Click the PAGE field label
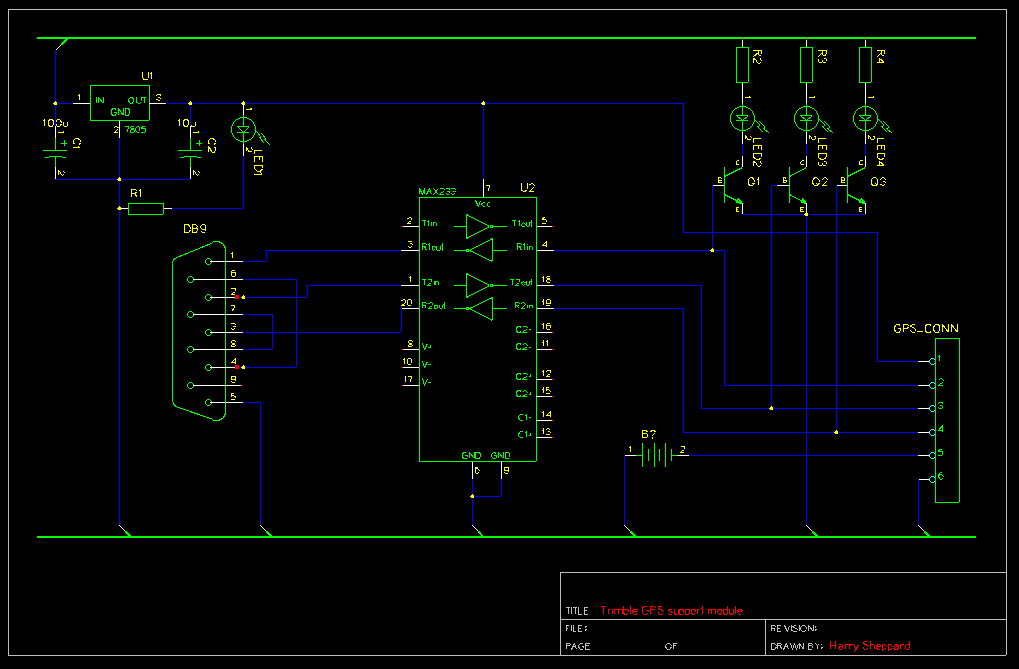 click(578, 646)
